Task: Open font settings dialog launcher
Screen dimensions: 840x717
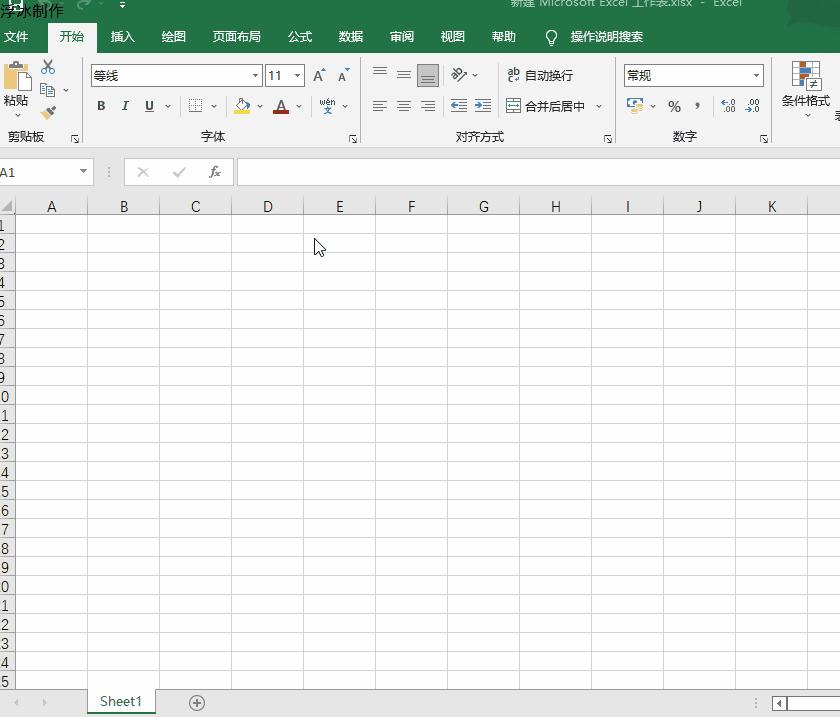Action: tap(352, 139)
